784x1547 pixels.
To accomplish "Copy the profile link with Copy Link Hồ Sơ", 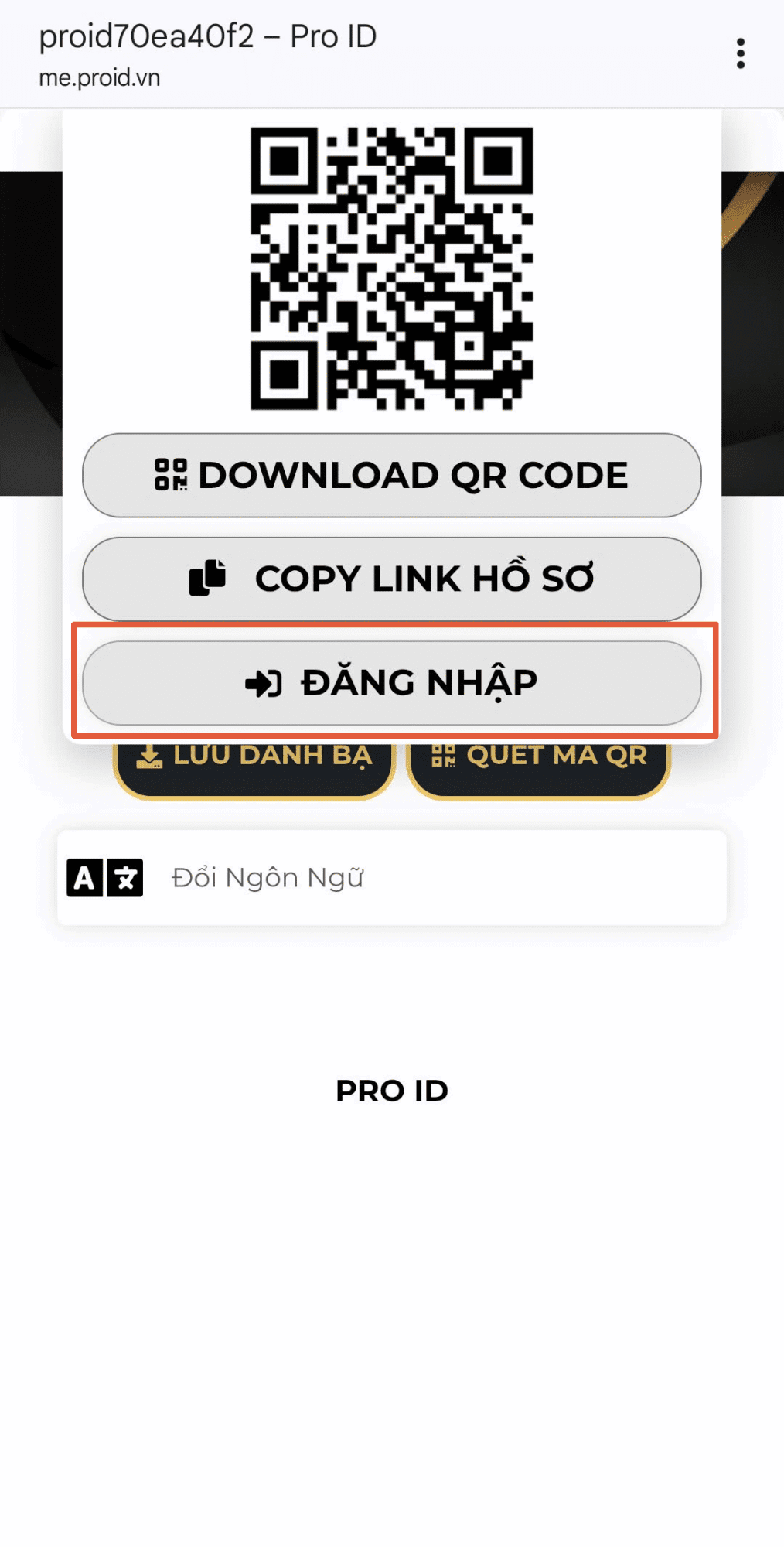I will [x=391, y=579].
